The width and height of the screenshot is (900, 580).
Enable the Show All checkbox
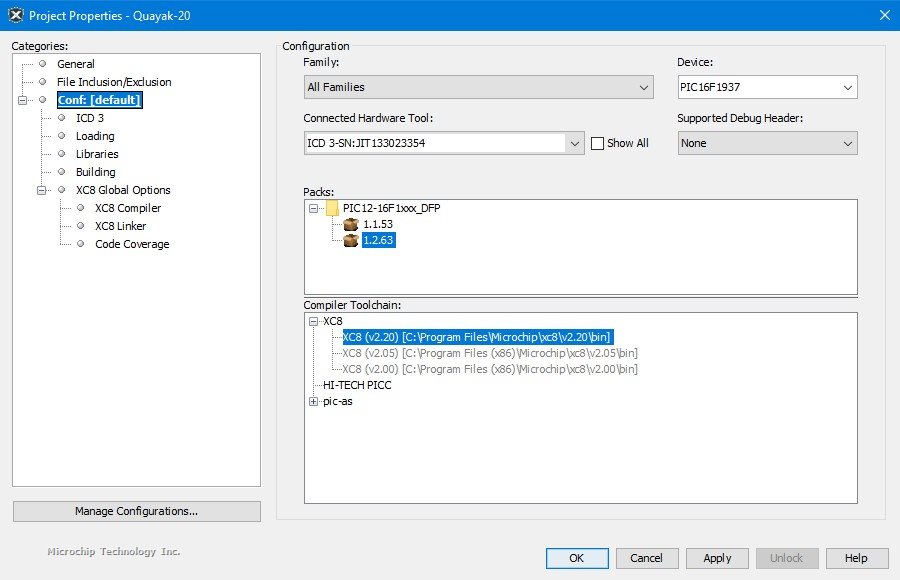pos(598,143)
